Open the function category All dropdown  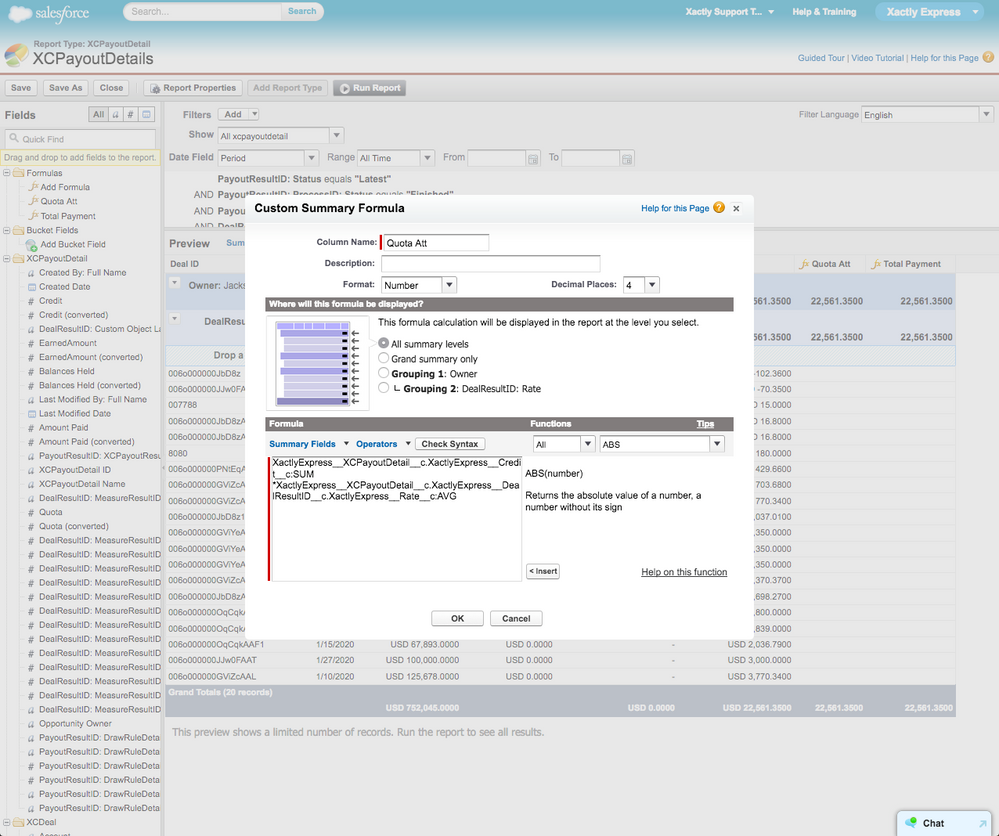point(588,444)
